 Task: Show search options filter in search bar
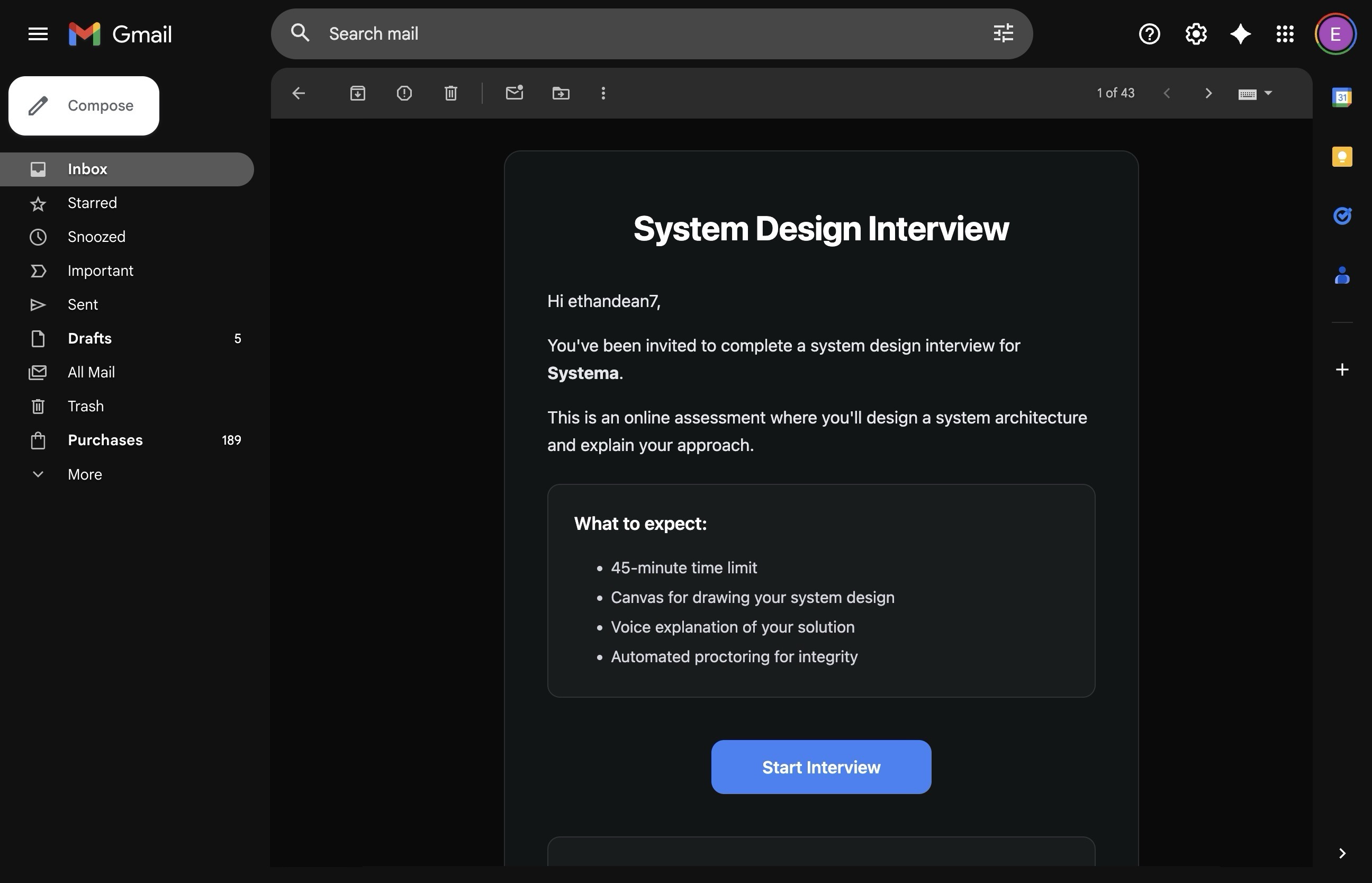(x=1003, y=34)
